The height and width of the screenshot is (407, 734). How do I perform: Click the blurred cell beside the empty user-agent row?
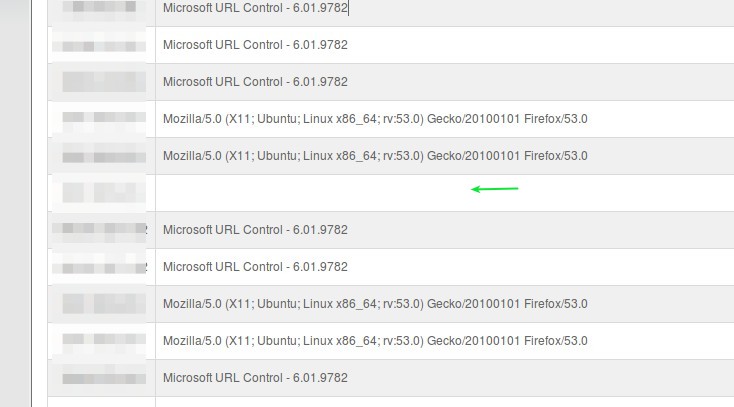pyautogui.click(x=102, y=192)
